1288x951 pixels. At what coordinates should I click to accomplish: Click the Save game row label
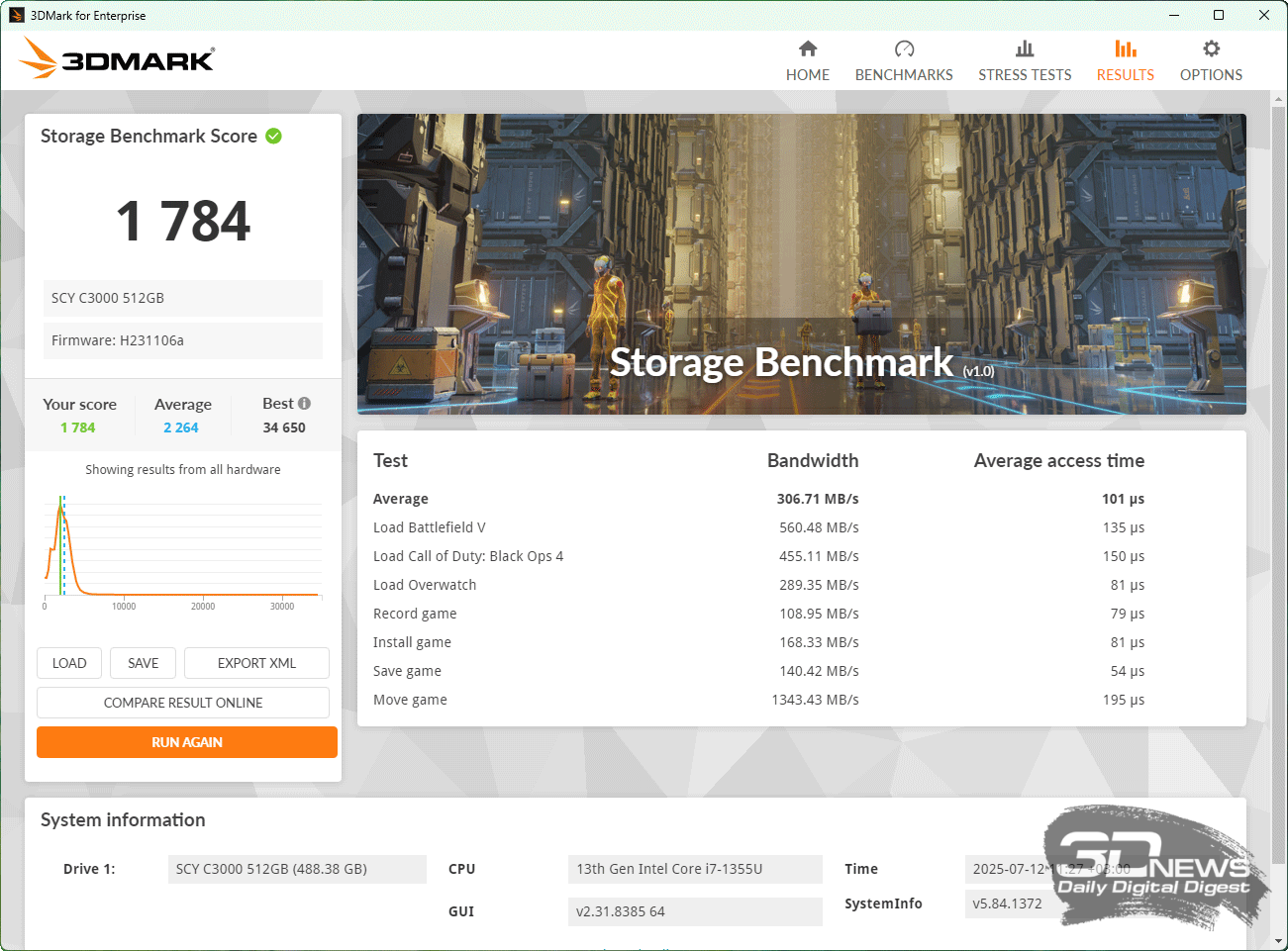pos(407,671)
